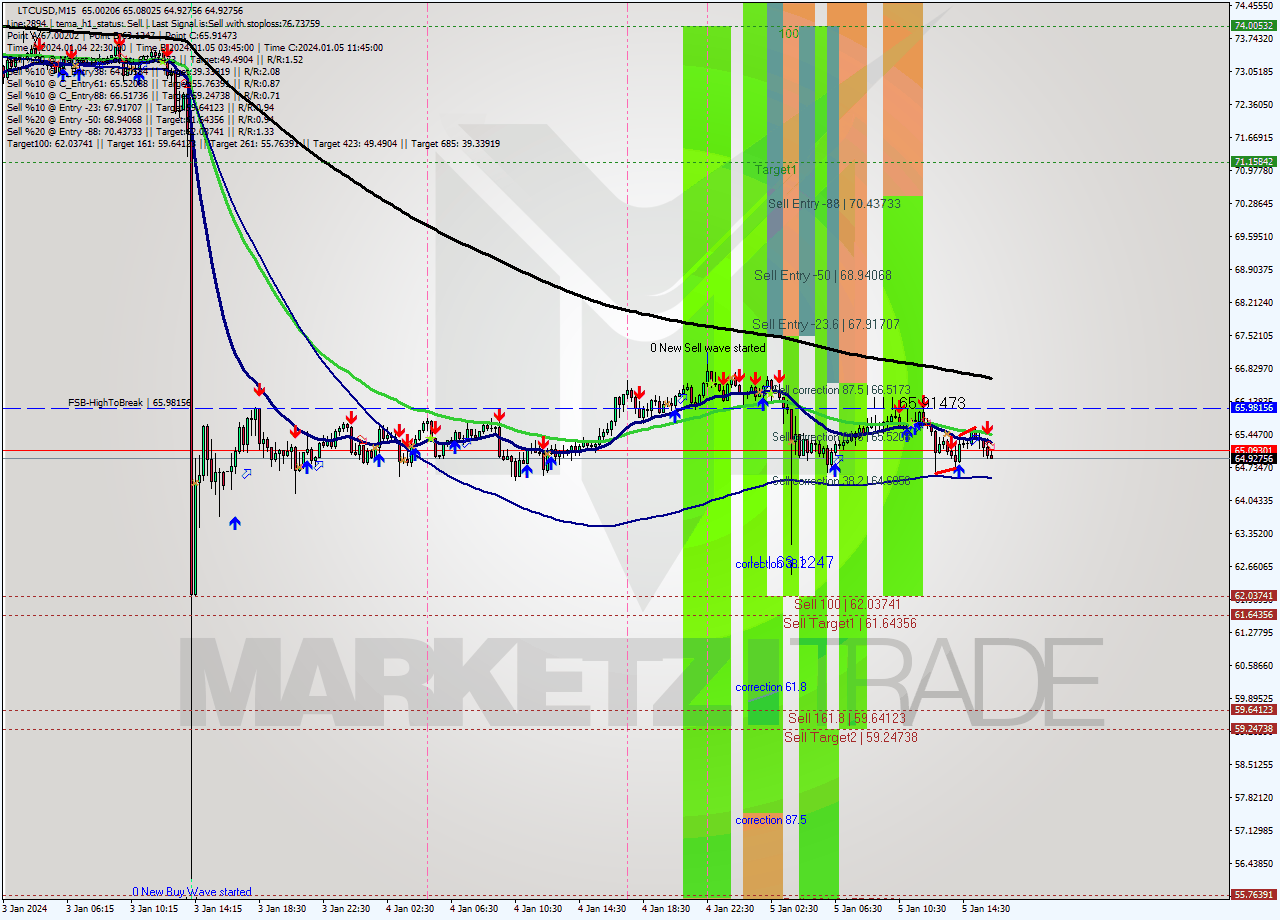The width and height of the screenshot is (1280, 920).
Task: Click the 'Sell 100 | 62.03741' label
Action: click(x=848, y=604)
